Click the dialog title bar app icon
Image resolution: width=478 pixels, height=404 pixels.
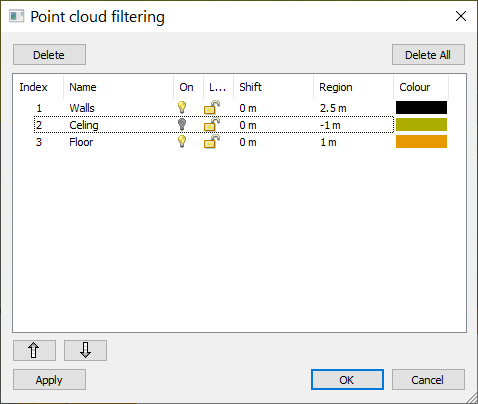(x=16, y=16)
